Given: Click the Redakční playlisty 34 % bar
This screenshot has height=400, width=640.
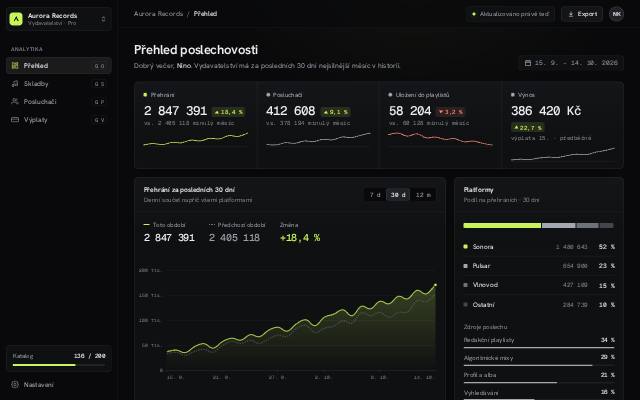Looking at the screenshot, I should [539, 348].
